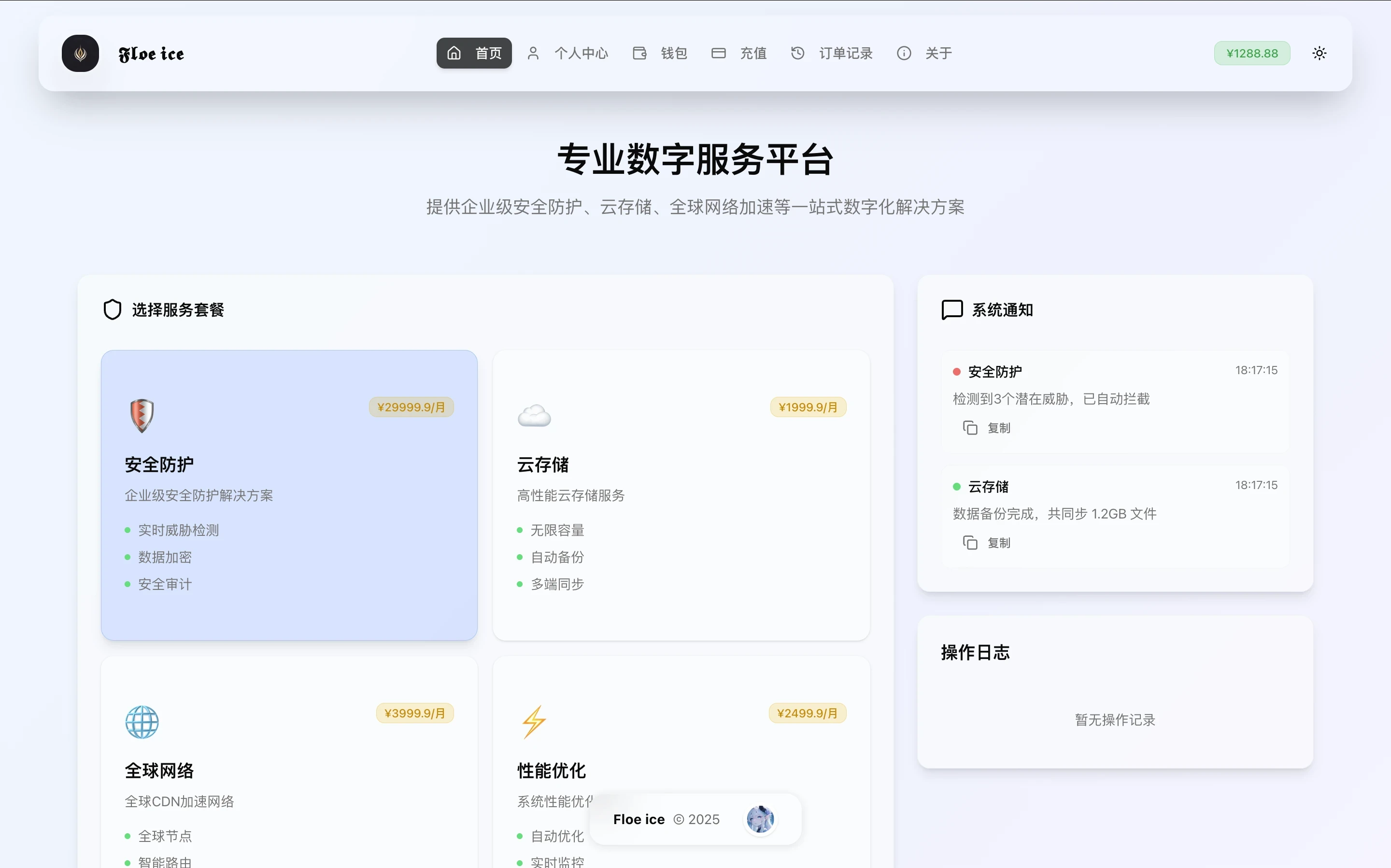Screen dimensions: 1391x868
Task: Open 订单记录 order history
Action: [832, 54]
